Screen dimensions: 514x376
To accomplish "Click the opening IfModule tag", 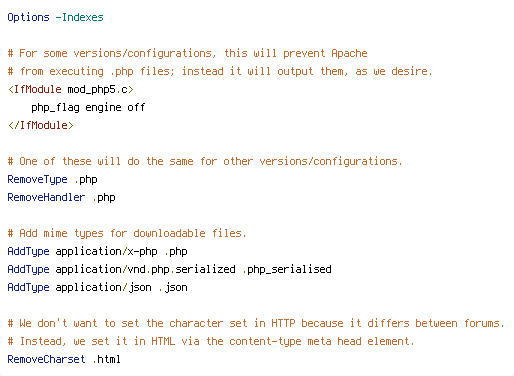I will [x=35, y=89].
